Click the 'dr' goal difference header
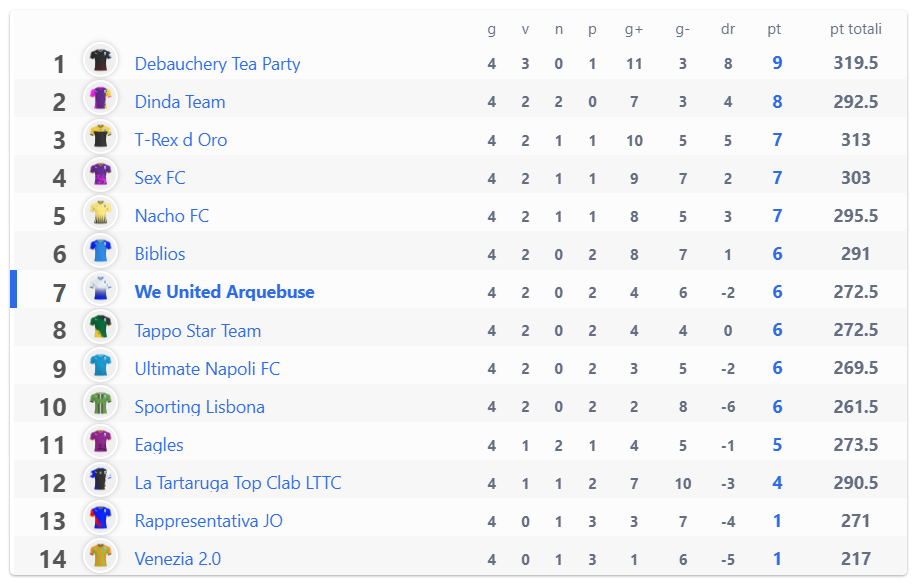This screenshot has width=914, height=585. click(728, 29)
